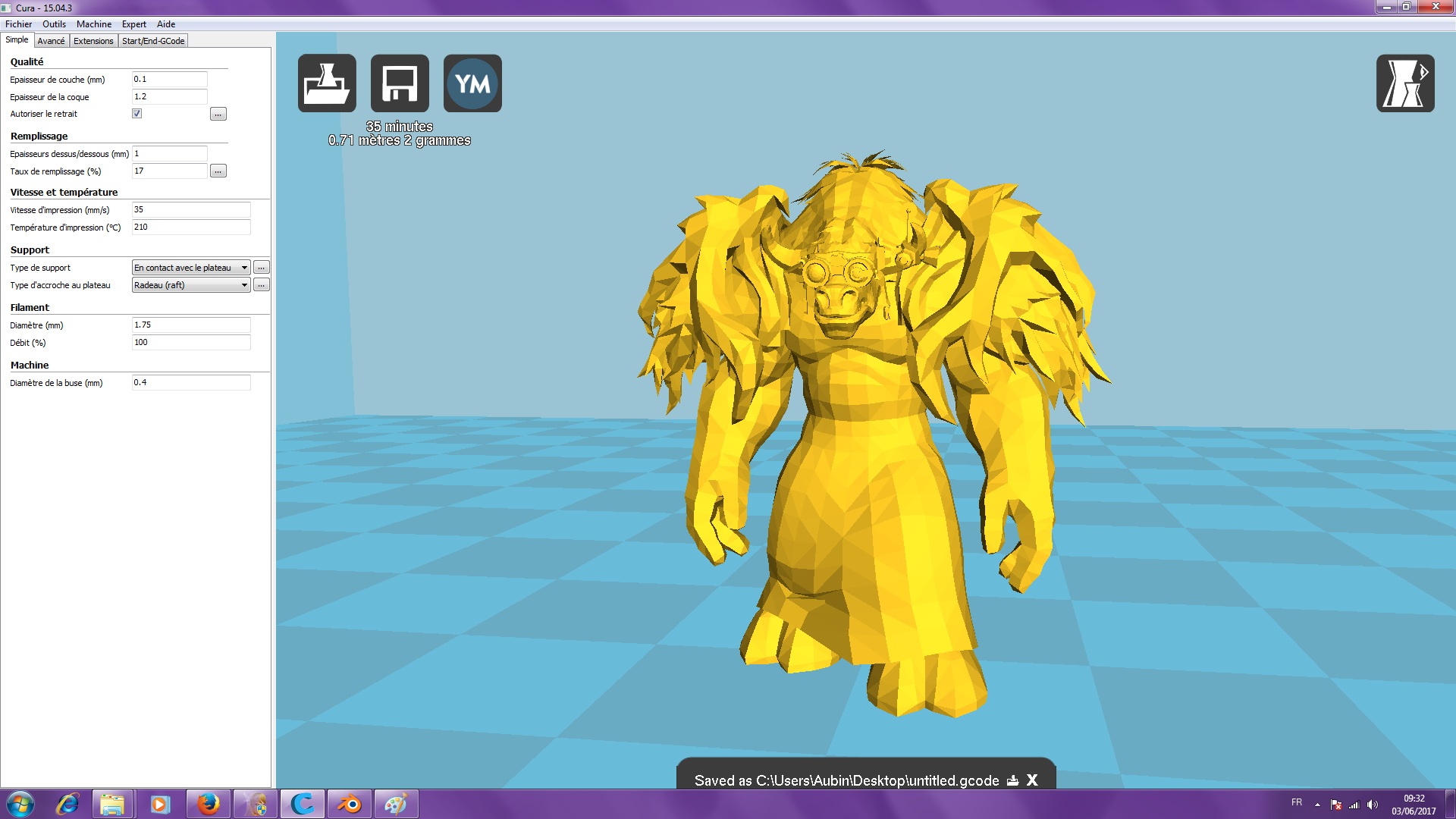Open Firefox from the taskbar
Image resolution: width=1456 pixels, height=819 pixels.
pyautogui.click(x=208, y=804)
